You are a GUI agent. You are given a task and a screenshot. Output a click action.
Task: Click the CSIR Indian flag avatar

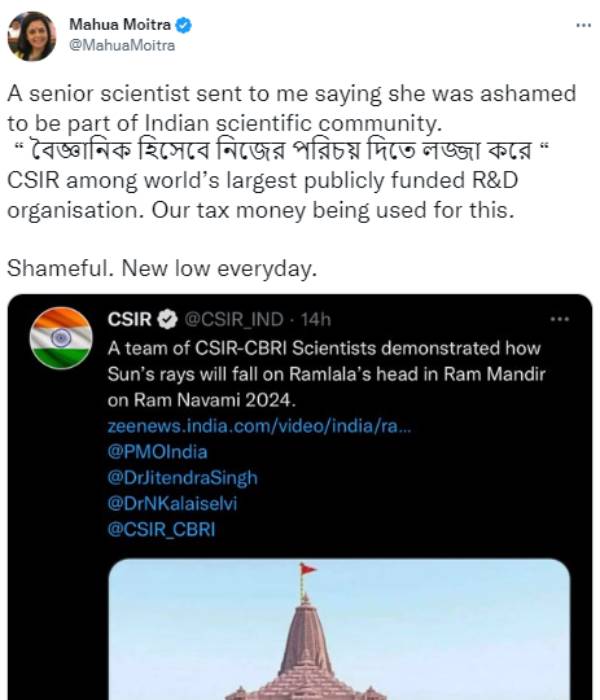61,336
